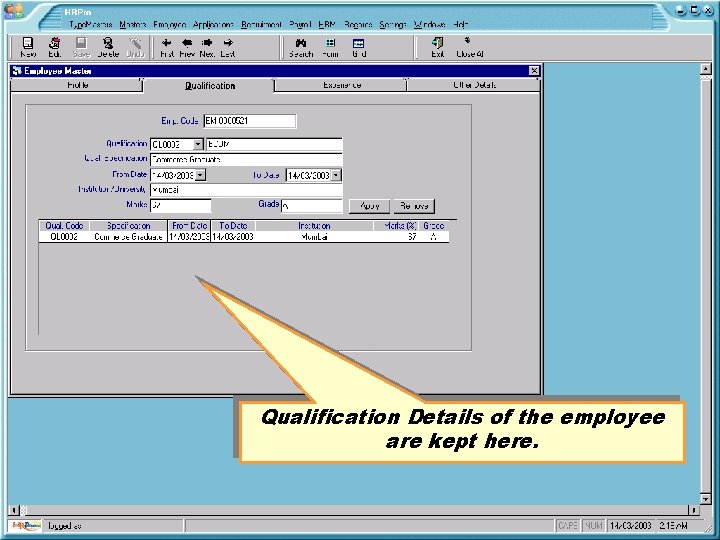Image resolution: width=720 pixels, height=540 pixels.
Task: Click the Institution column header
Action: 314,226
